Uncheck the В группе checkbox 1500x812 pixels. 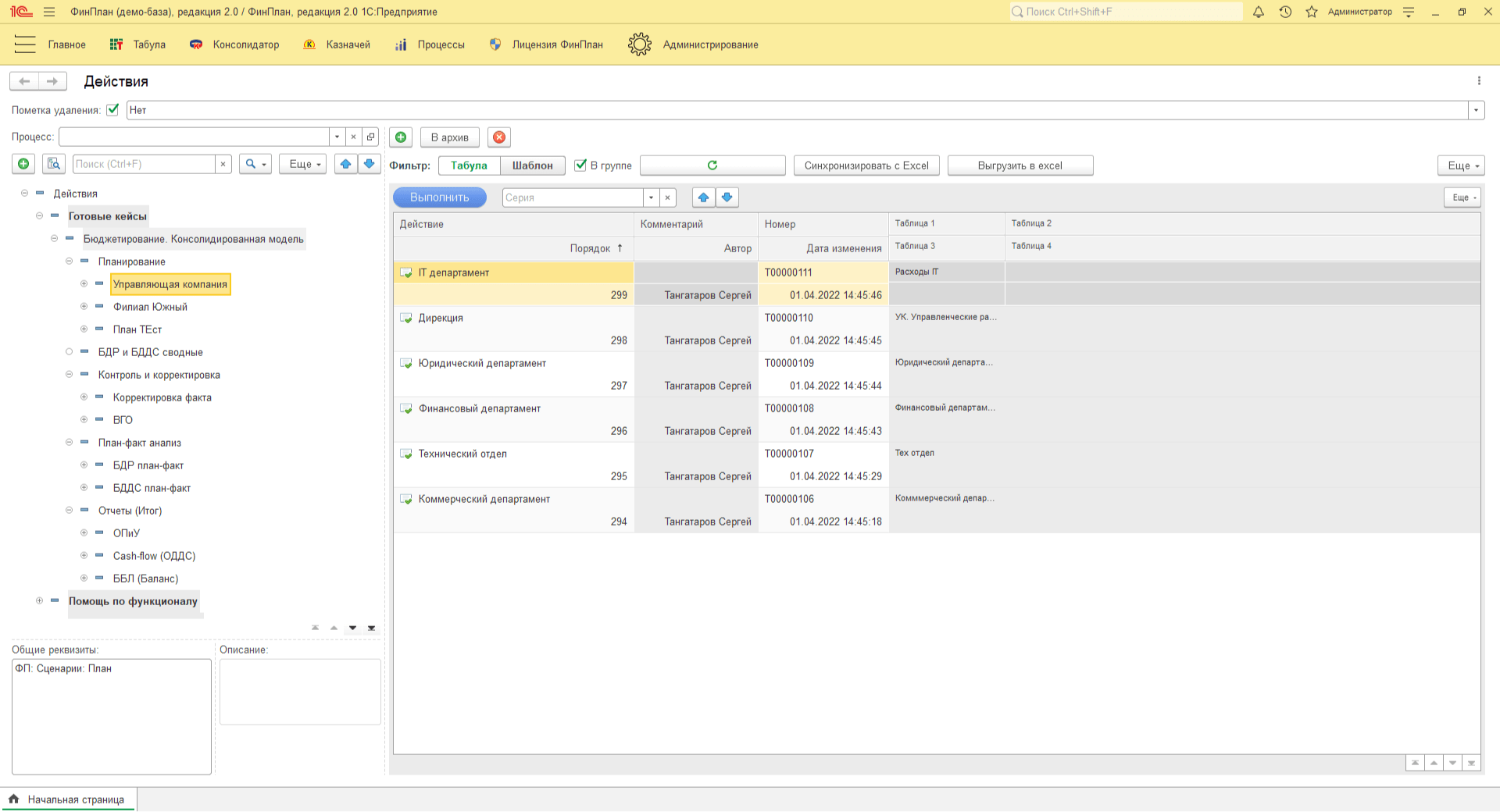[580, 166]
